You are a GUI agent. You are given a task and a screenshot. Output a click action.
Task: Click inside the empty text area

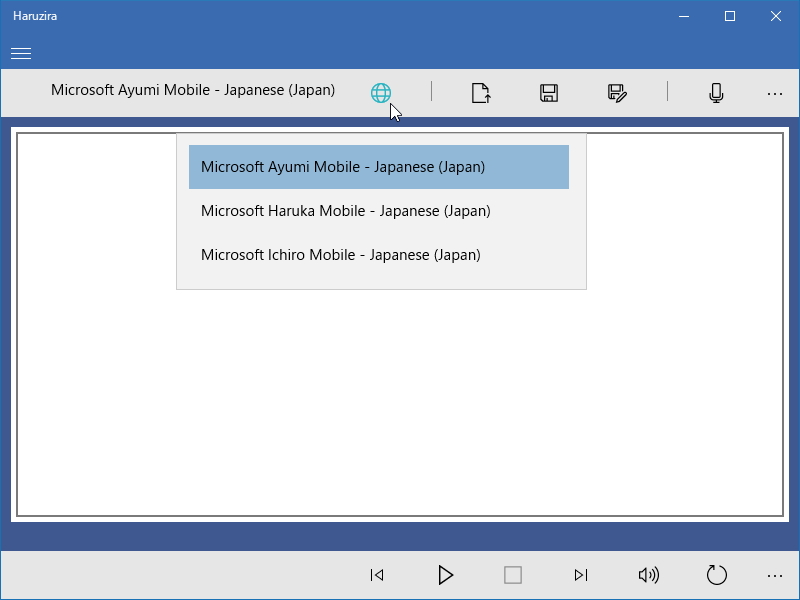400,400
